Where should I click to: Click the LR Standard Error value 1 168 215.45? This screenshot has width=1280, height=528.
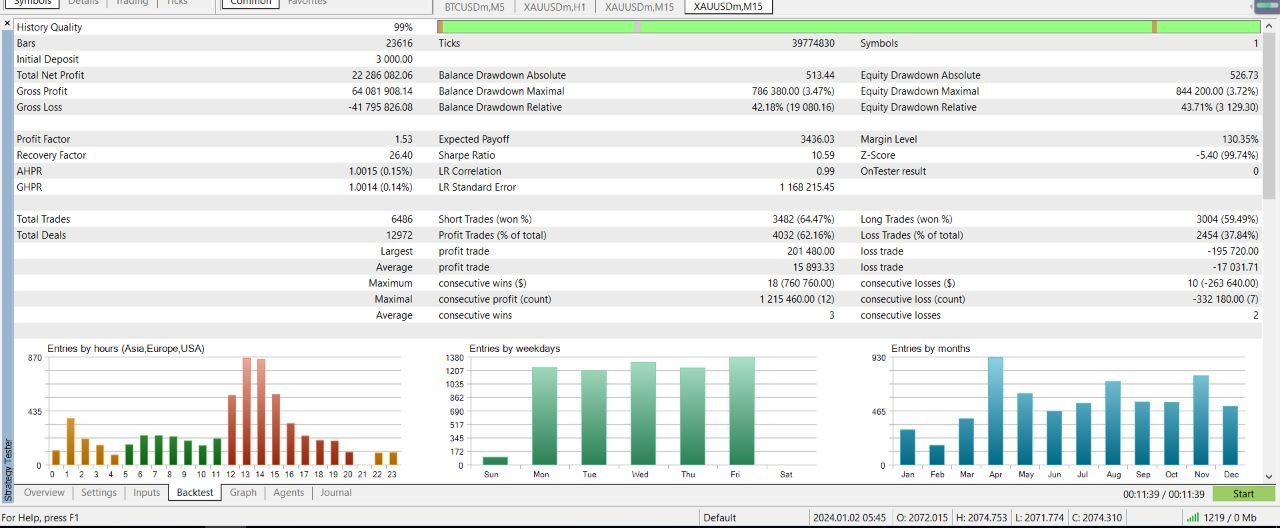pyautogui.click(x=807, y=187)
